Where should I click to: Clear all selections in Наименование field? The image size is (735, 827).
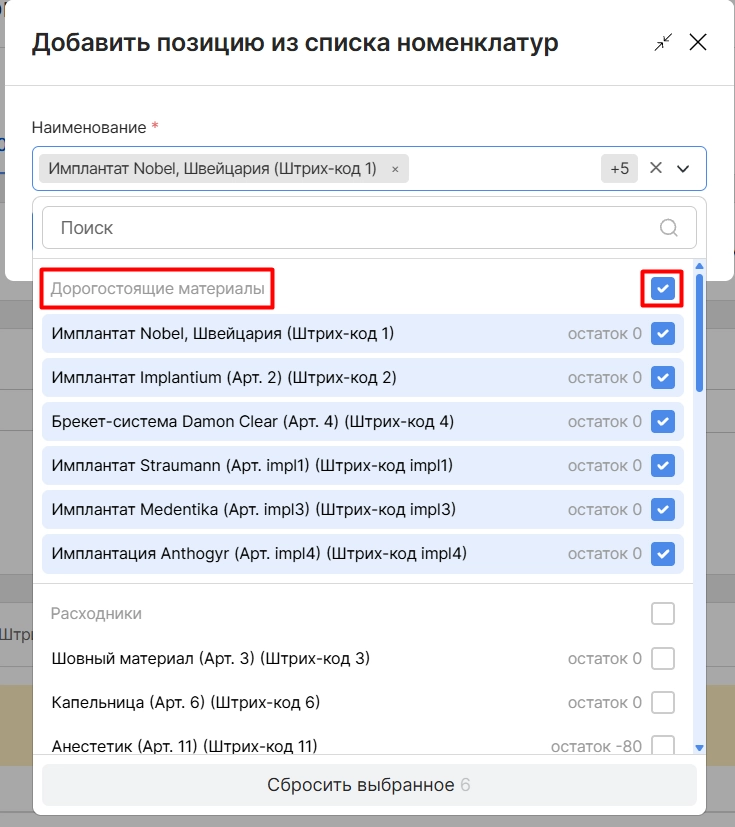tap(655, 168)
